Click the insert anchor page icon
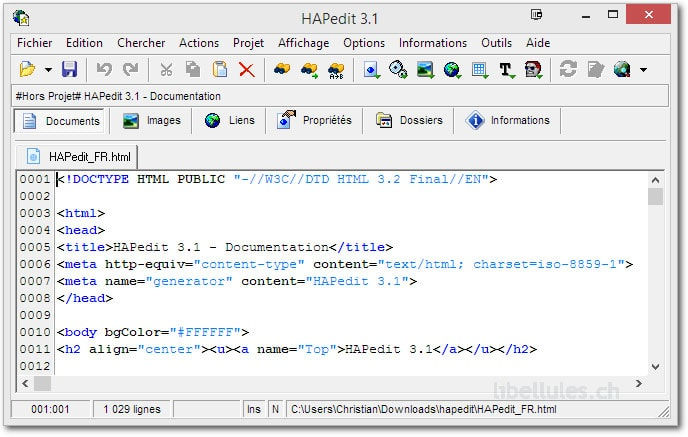 pos(372,70)
